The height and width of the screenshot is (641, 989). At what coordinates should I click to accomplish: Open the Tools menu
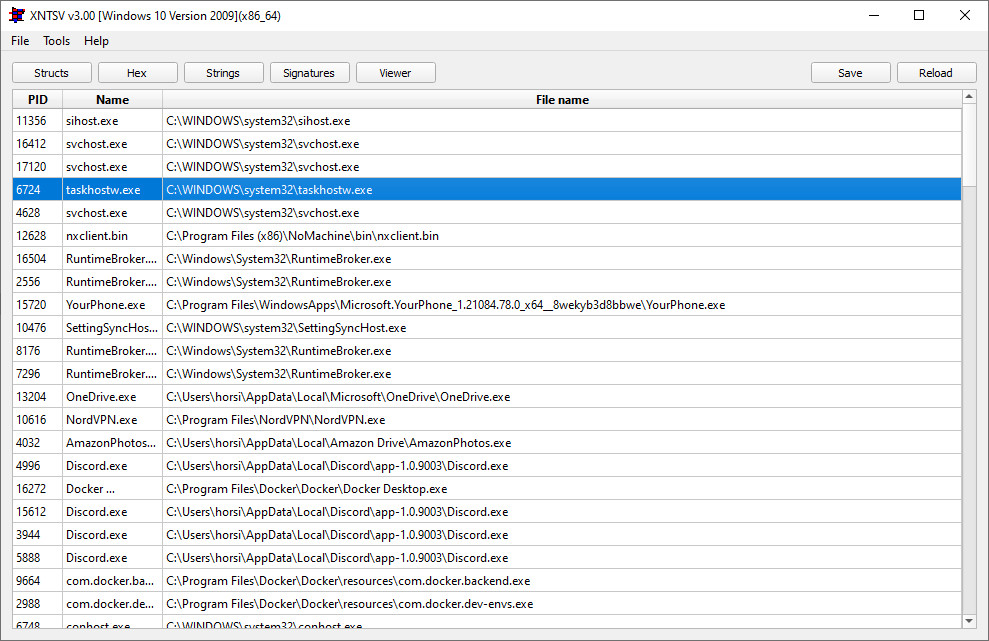(56, 41)
